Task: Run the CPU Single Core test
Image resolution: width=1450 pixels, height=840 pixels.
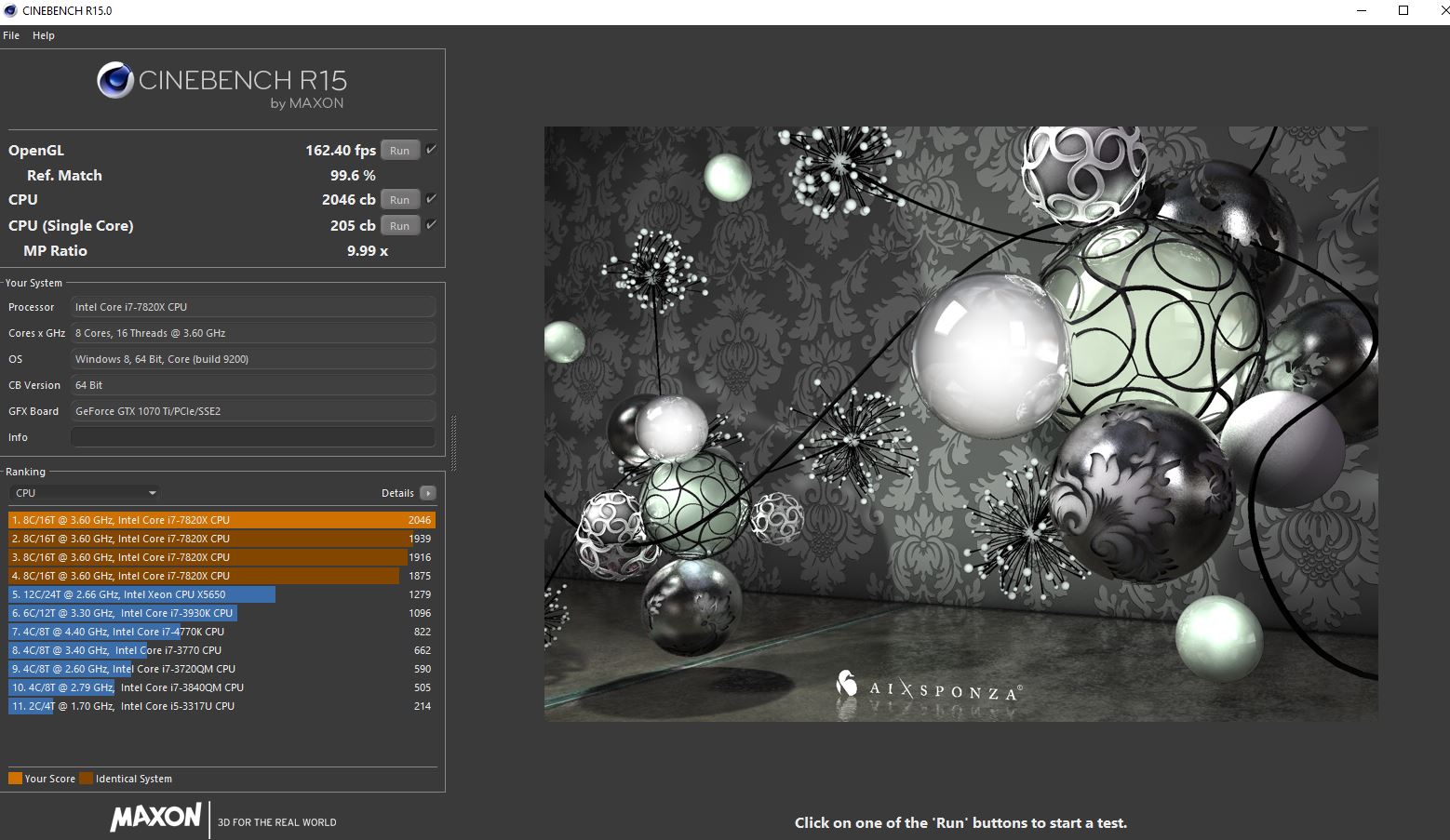Action: pos(399,225)
